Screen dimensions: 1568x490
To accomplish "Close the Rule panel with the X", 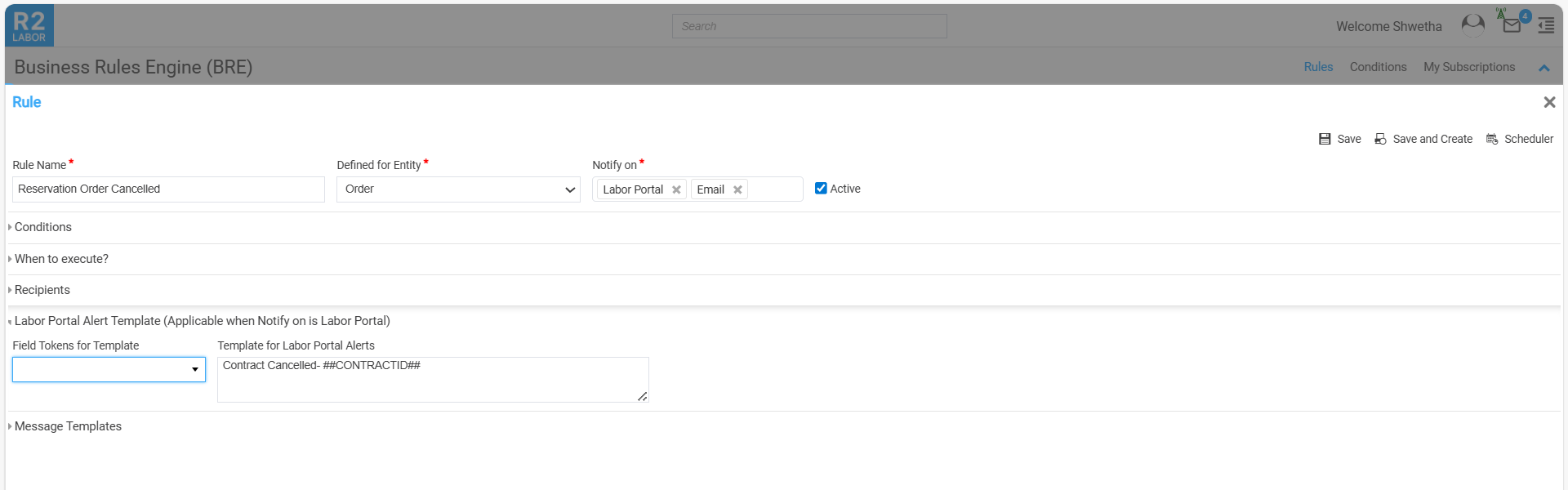I will [1549, 102].
